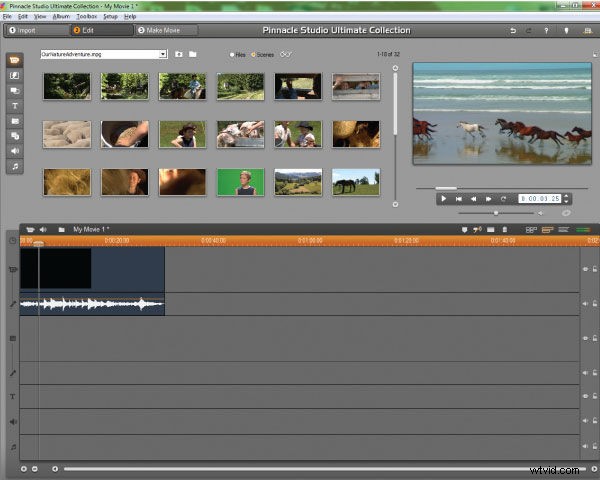Play the preview video
This screenshot has height=480, width=600.
[443, 199]
